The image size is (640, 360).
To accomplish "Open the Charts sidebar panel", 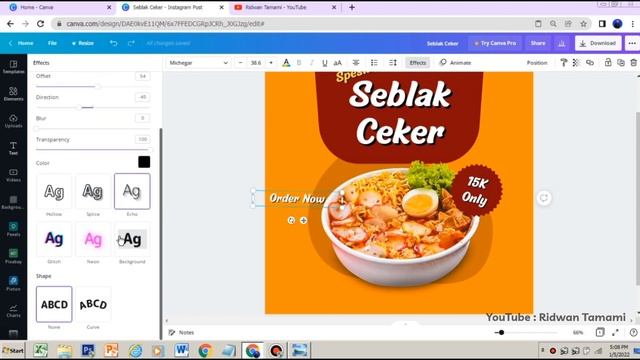I will pos(13,311).
